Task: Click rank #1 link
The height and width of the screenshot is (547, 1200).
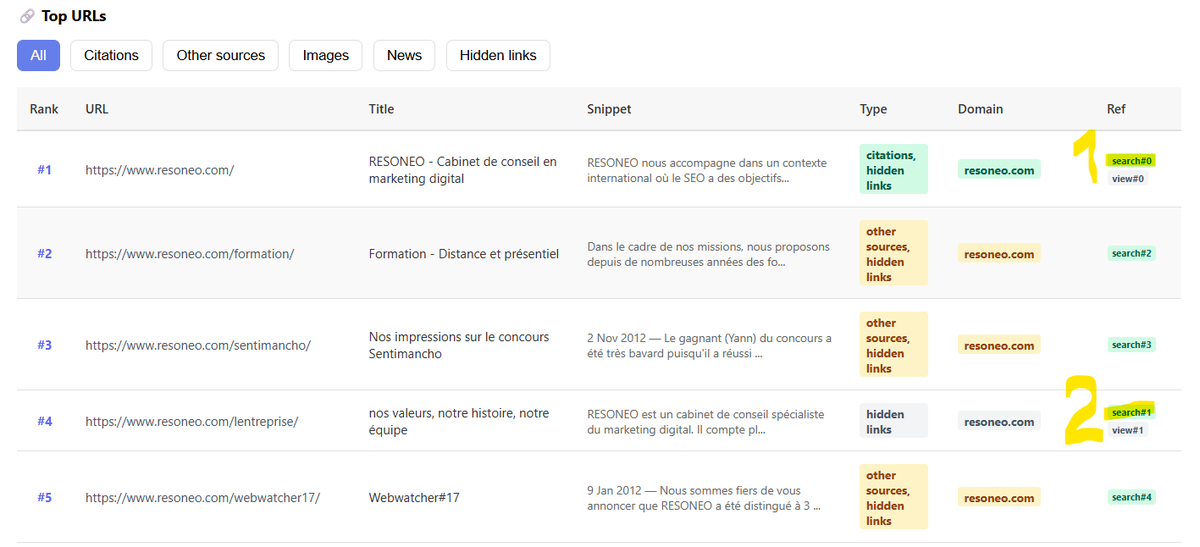Action: click(x=44, y=170)
